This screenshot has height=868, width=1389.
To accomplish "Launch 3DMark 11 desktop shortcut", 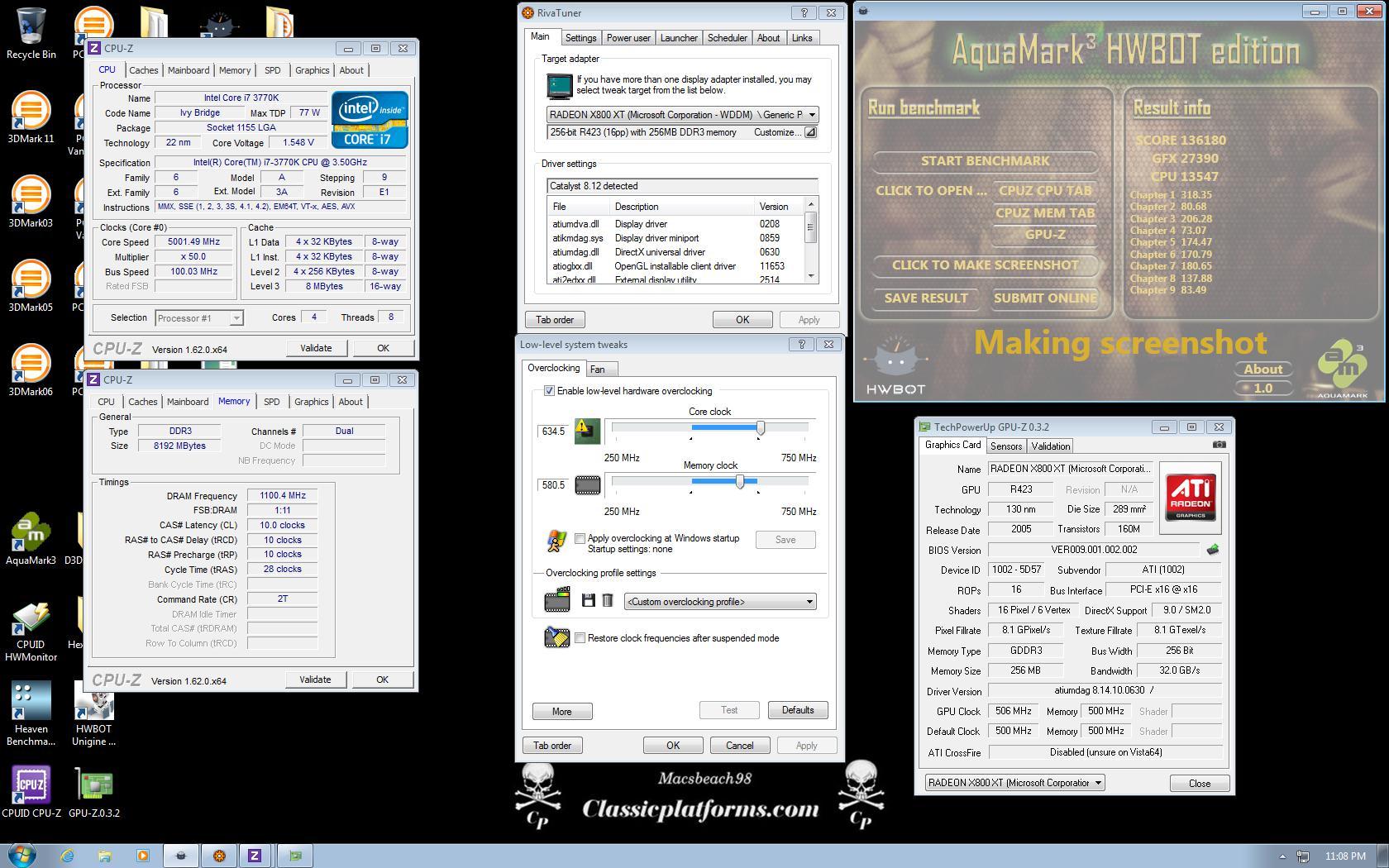I will (31, 117).
